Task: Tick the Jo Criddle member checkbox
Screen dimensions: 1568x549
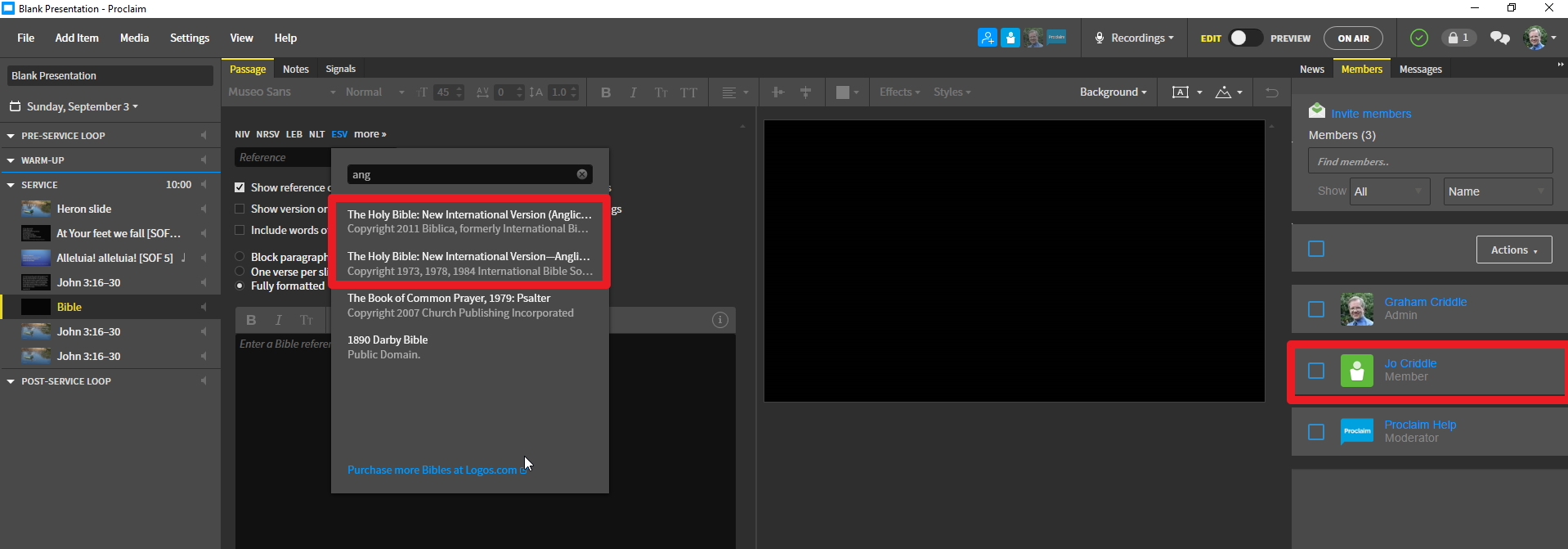Action: click(x=1316, y=371)
